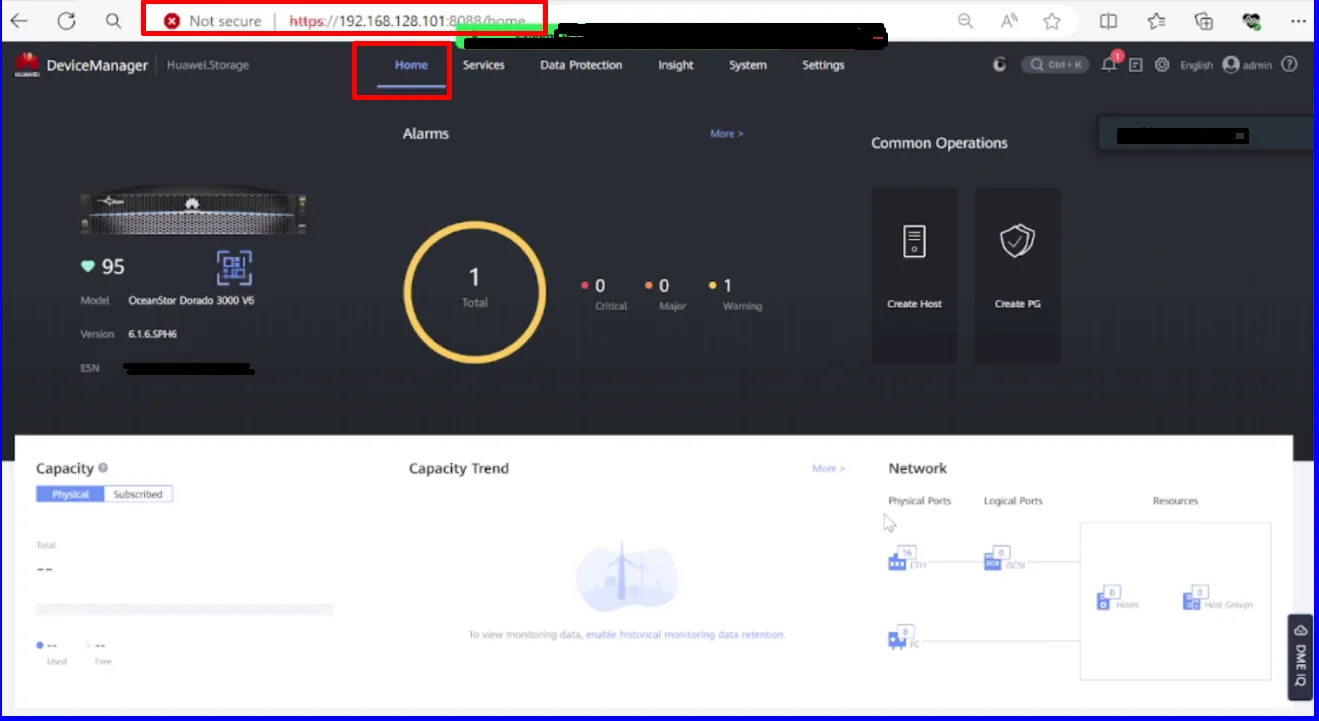Click enable historical monitoring data retention link
This screenshot has width=1319, height=721.
coord(686,635)
